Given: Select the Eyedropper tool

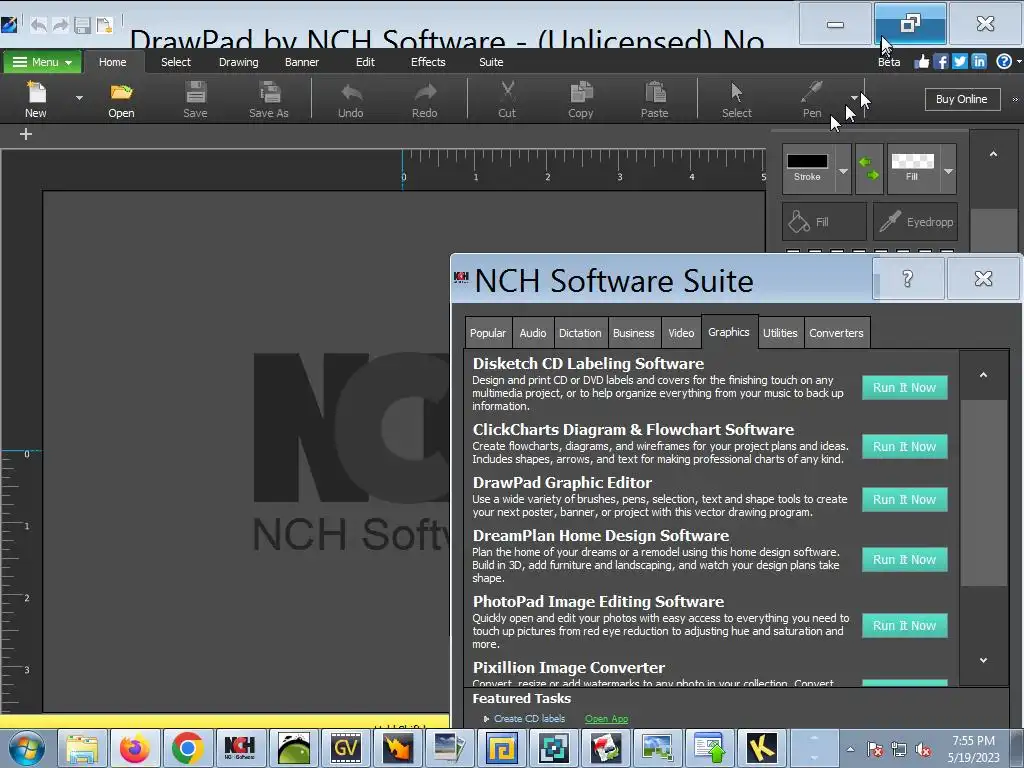Looking at the screenshot, I should pyautogui.click(x=916, y=222).
